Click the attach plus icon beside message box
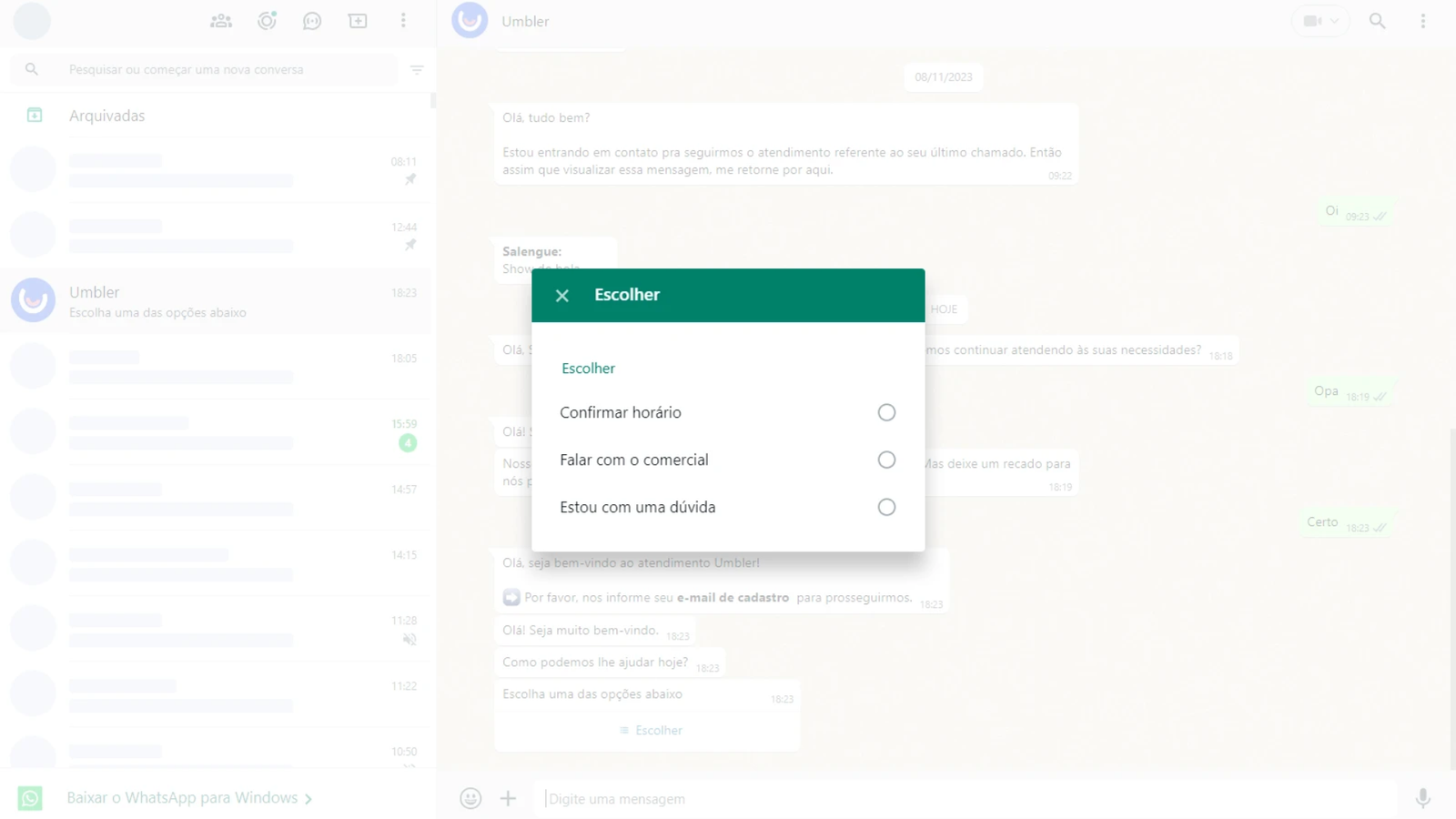Image resolution: width=1456 pixels, height=819 pixels. [508, 798]
